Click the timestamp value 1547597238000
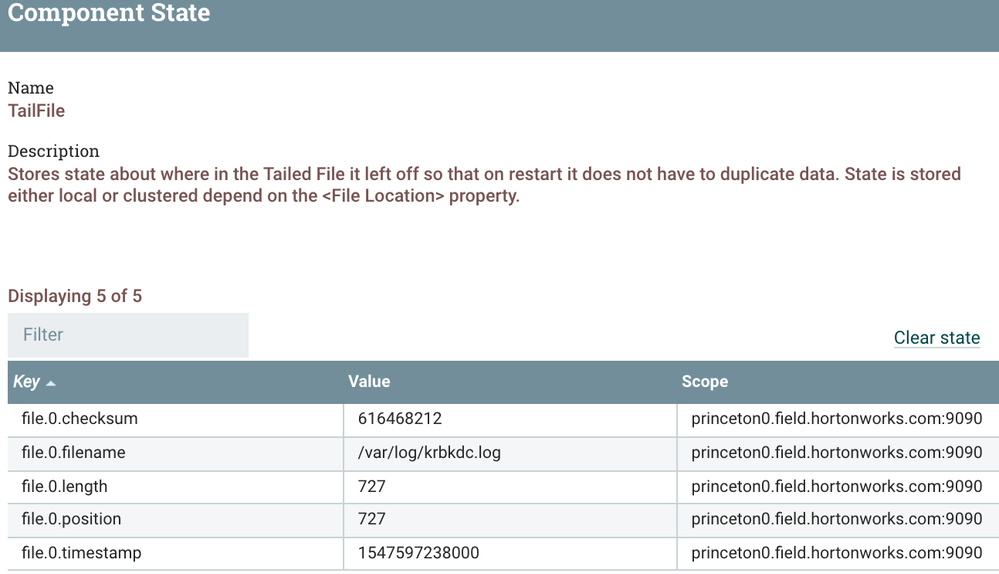The width and height of the screenshot is (999, 574). pyautogui.click(x=418, y=553)
